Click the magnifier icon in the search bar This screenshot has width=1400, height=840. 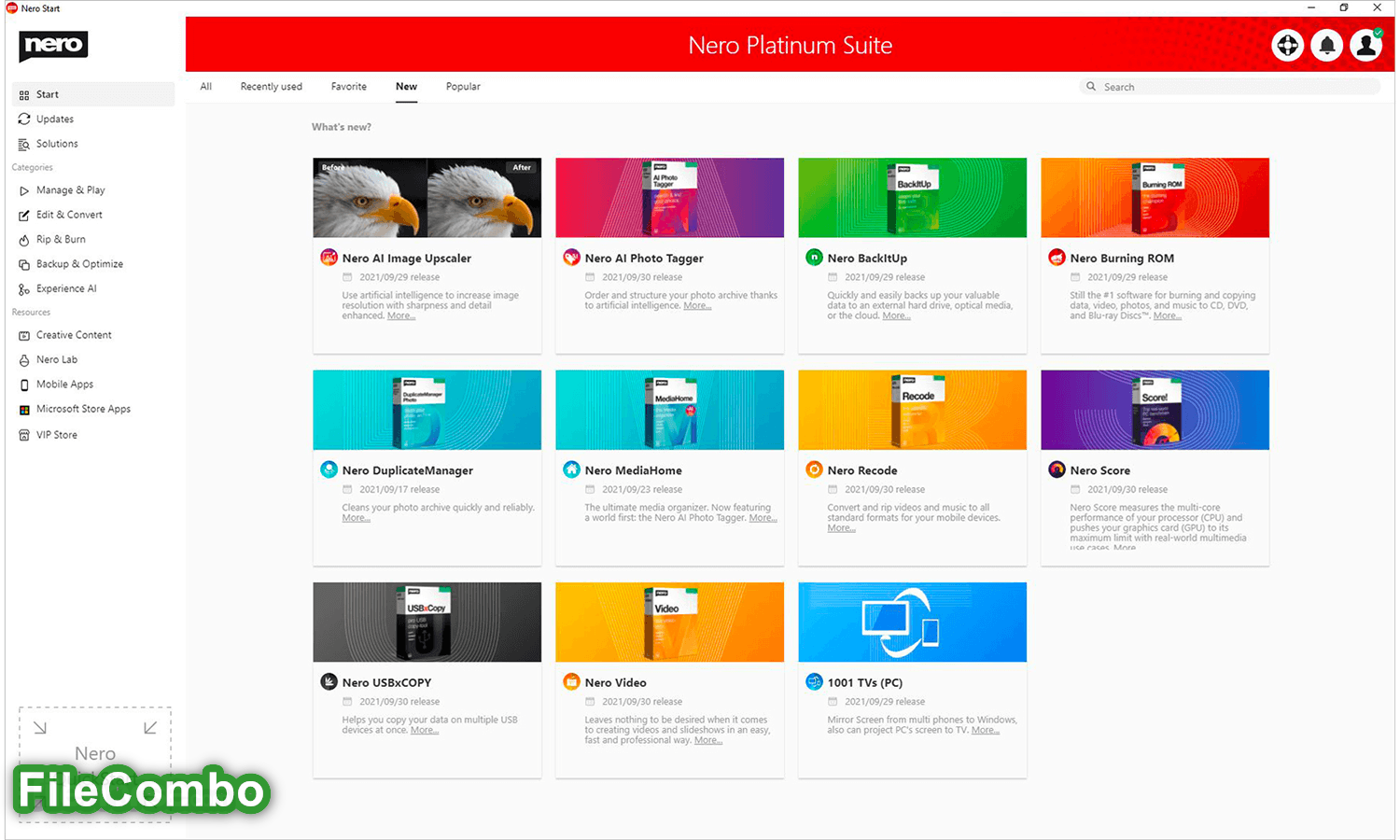tap(1090, 86)
